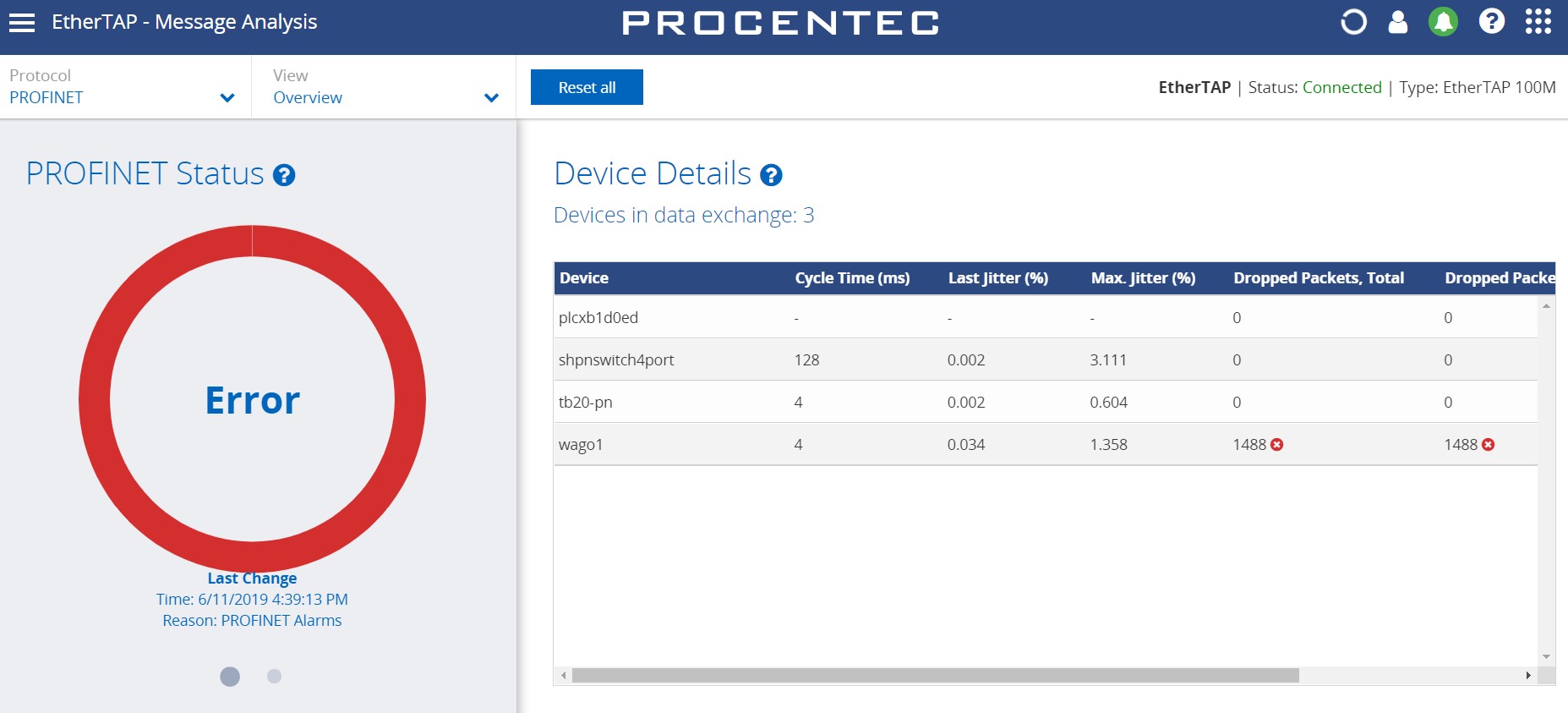
Task: Click error icon in wago1 last dropped column
Action: point(1489,445)
